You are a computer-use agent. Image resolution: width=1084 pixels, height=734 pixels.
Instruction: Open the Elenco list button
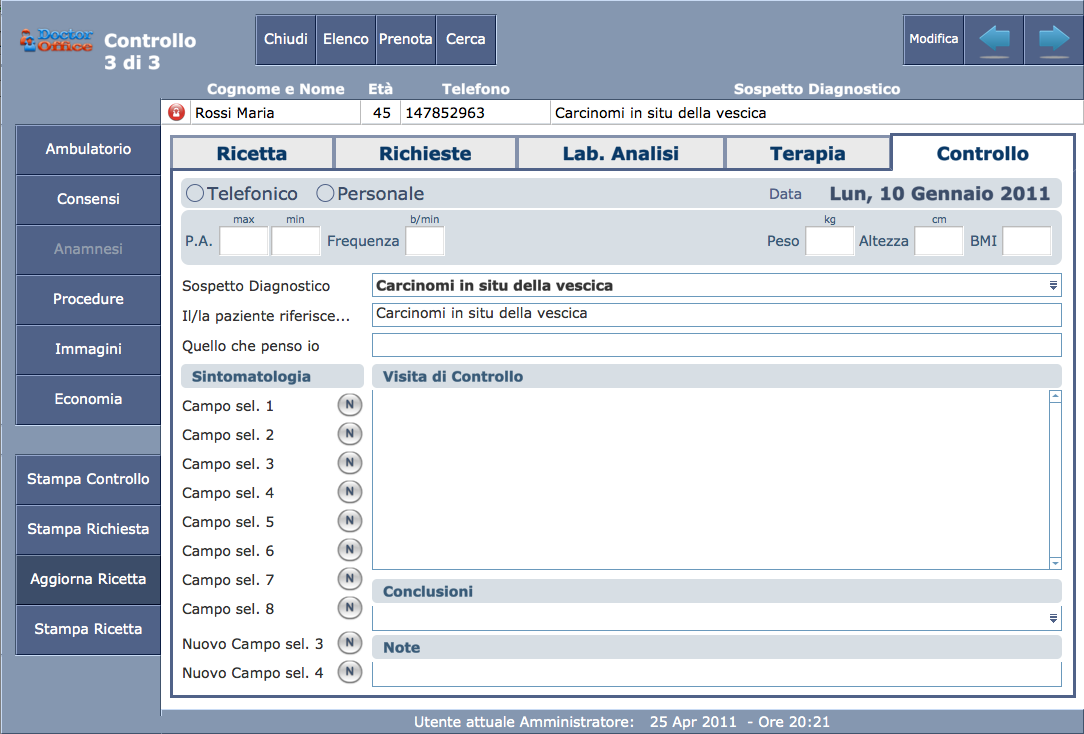pyautogui.click(x=346, y=39)
